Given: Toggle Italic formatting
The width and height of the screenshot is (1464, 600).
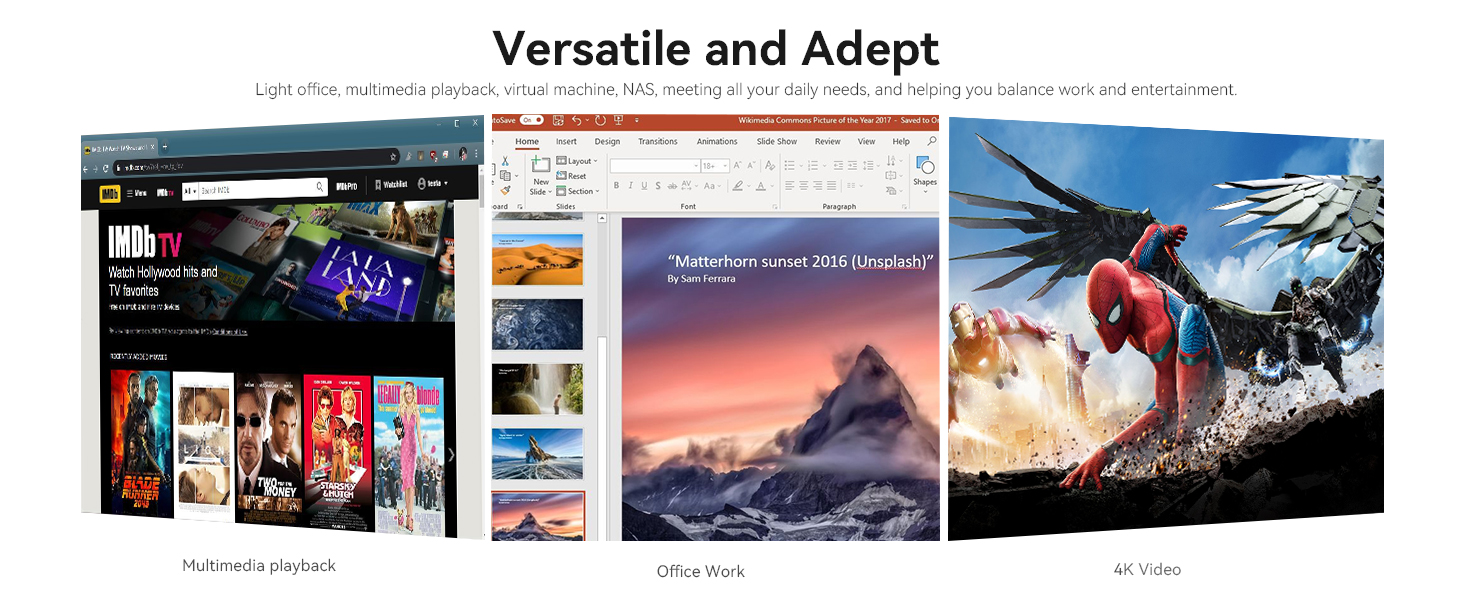Looking at the screenshot, I should click(630, 185).
